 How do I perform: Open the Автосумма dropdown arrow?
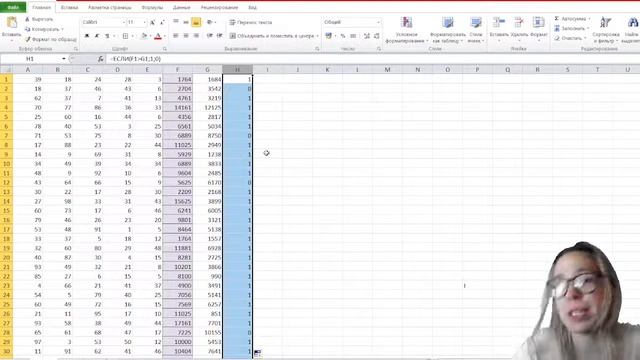coord(589,19)
